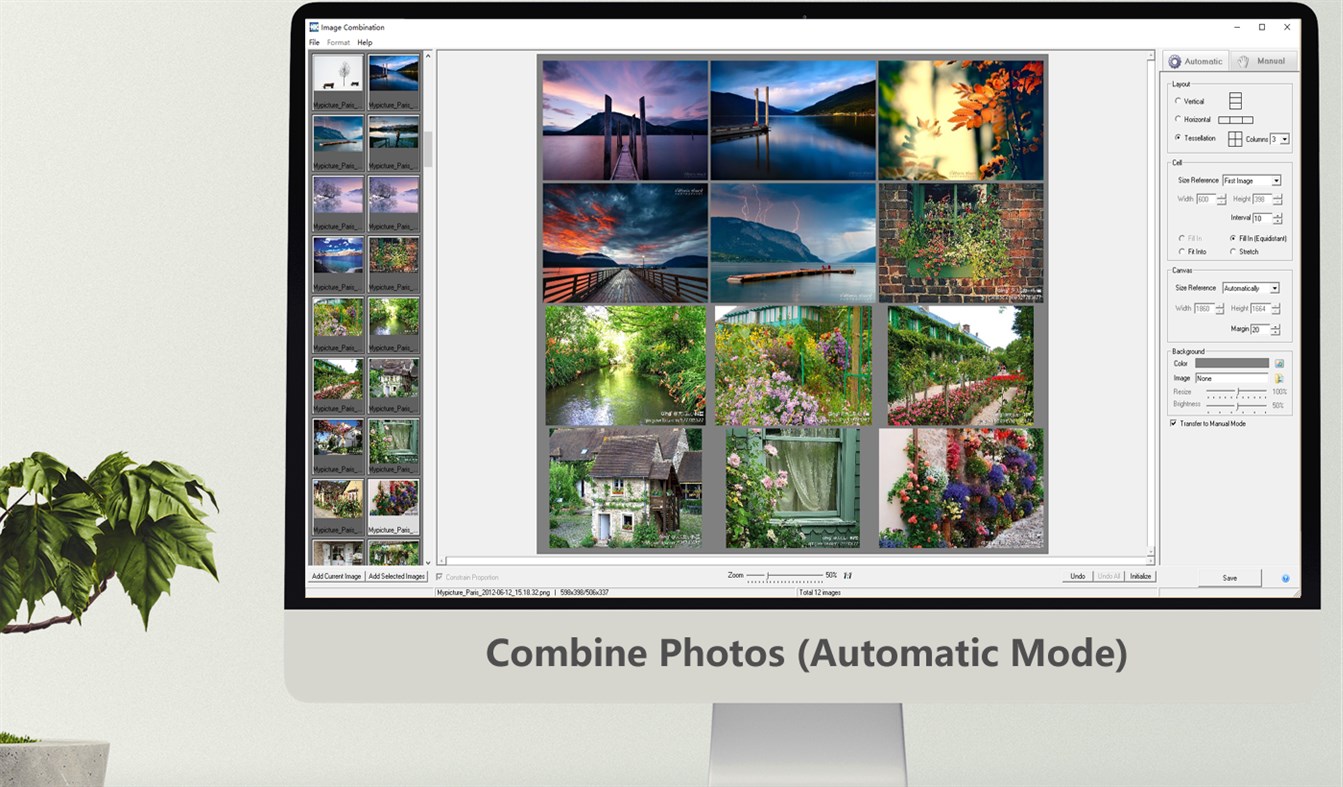Open the Format menu
Screen dimensions: 1343x787
[337, 42]
